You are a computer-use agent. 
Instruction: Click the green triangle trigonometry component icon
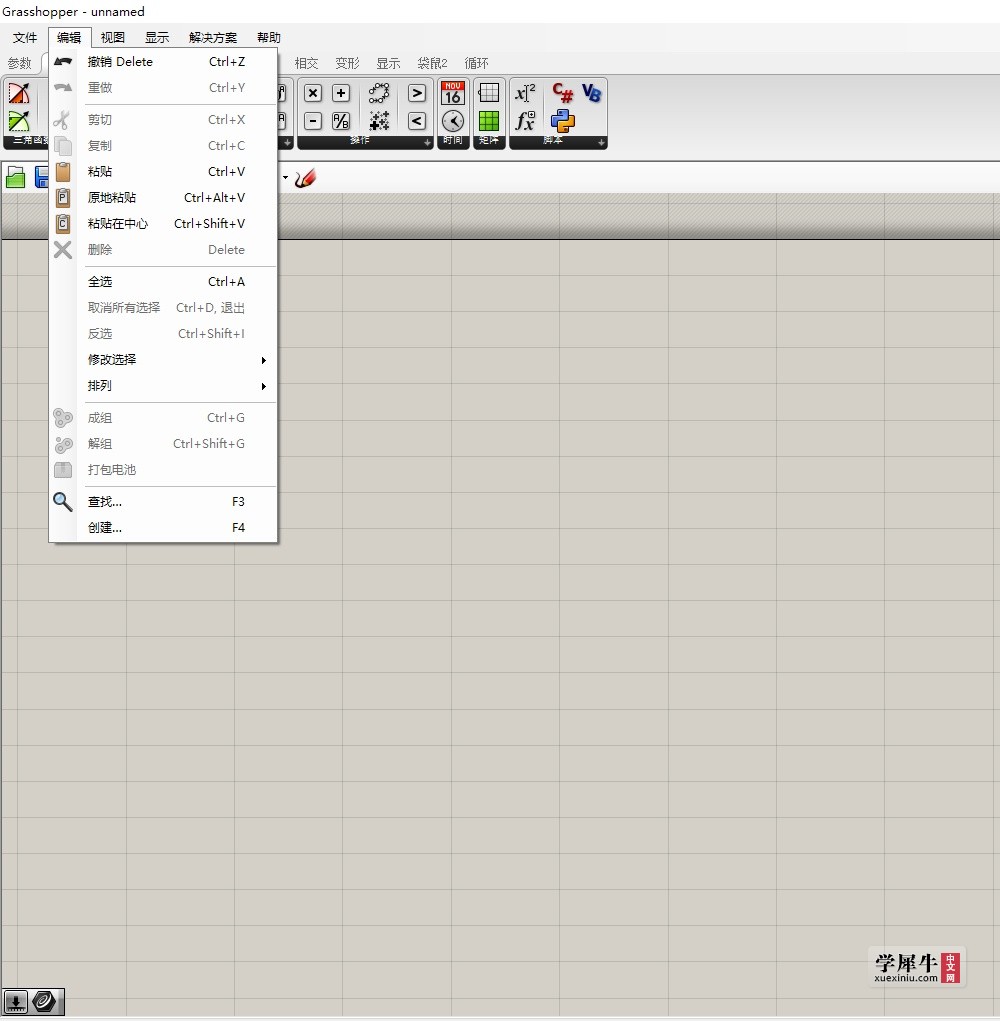[19, 121]
